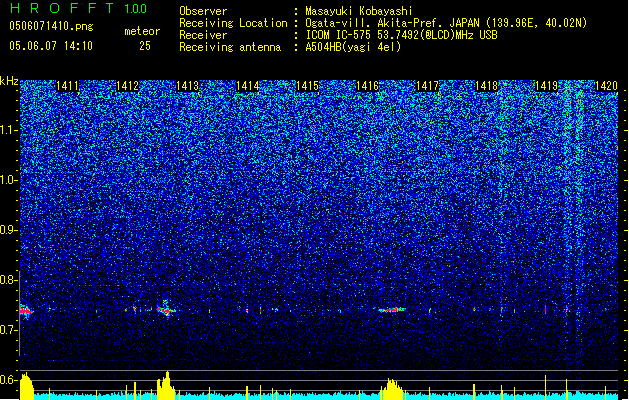Click the 0.8 kHz axis label
Viewport: 629px width, 400px height.
[x=9, y=280]
